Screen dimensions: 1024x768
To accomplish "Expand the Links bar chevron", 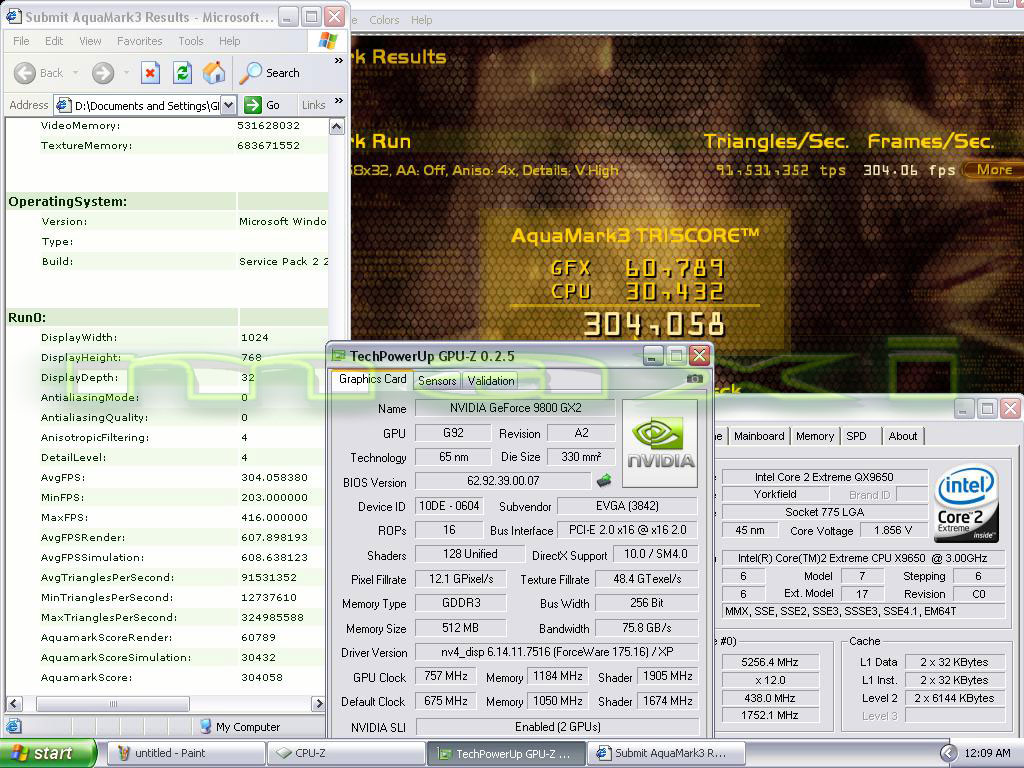I will 338,101.
